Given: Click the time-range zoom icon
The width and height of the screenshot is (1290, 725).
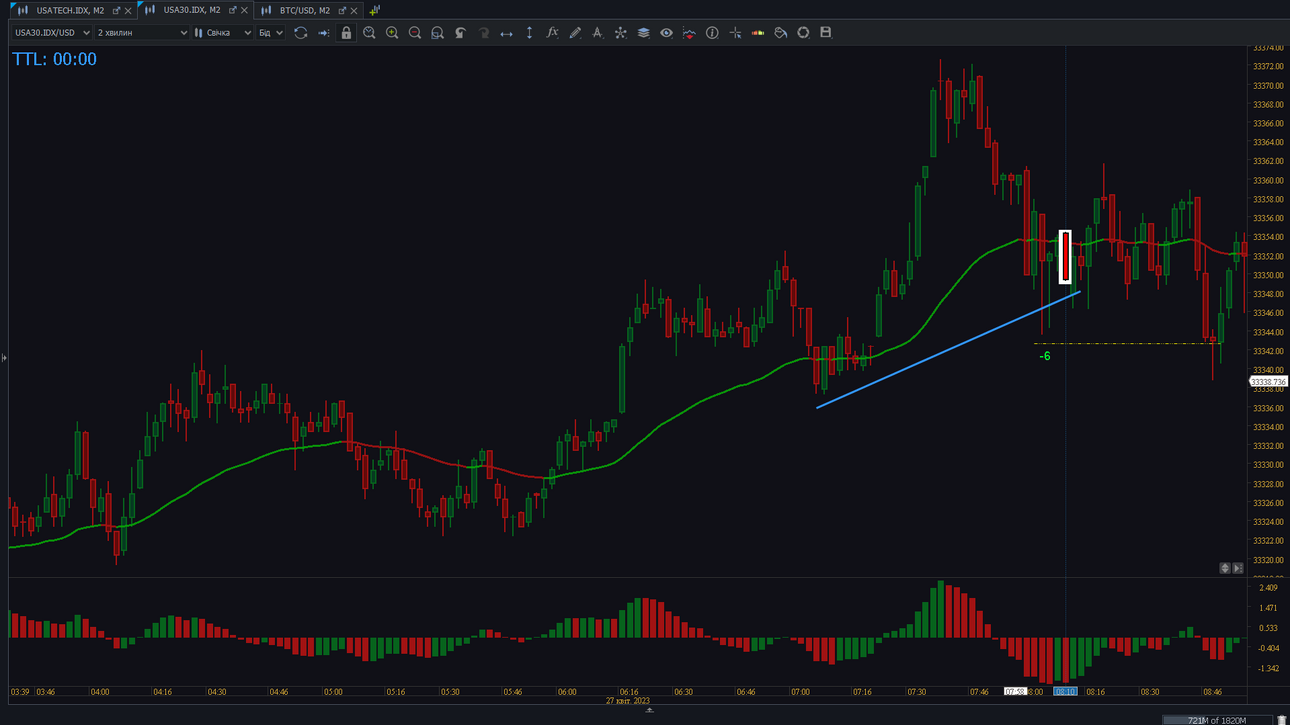Looking at the screenshot, I should [x=369, y=33].
